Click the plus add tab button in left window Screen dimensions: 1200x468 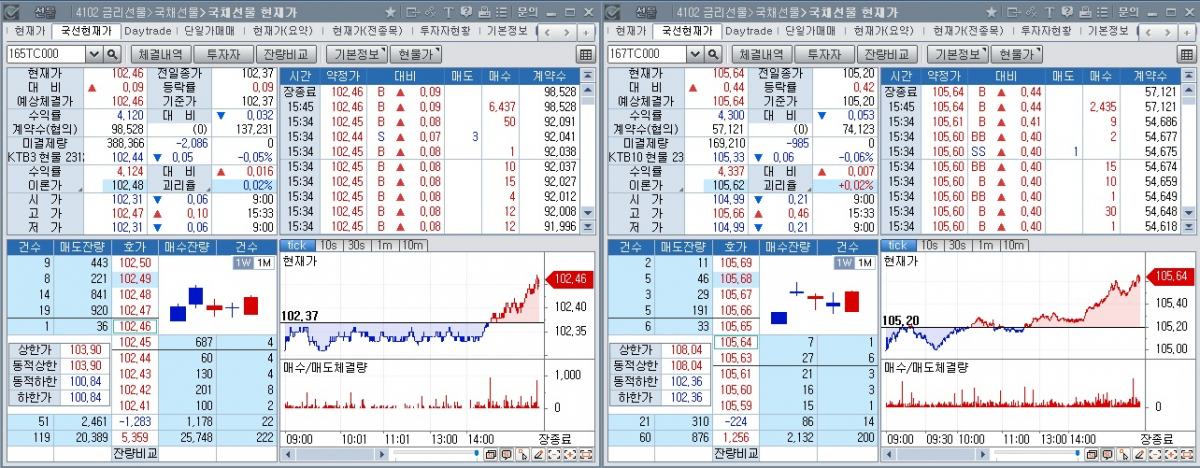coord(586,33)
